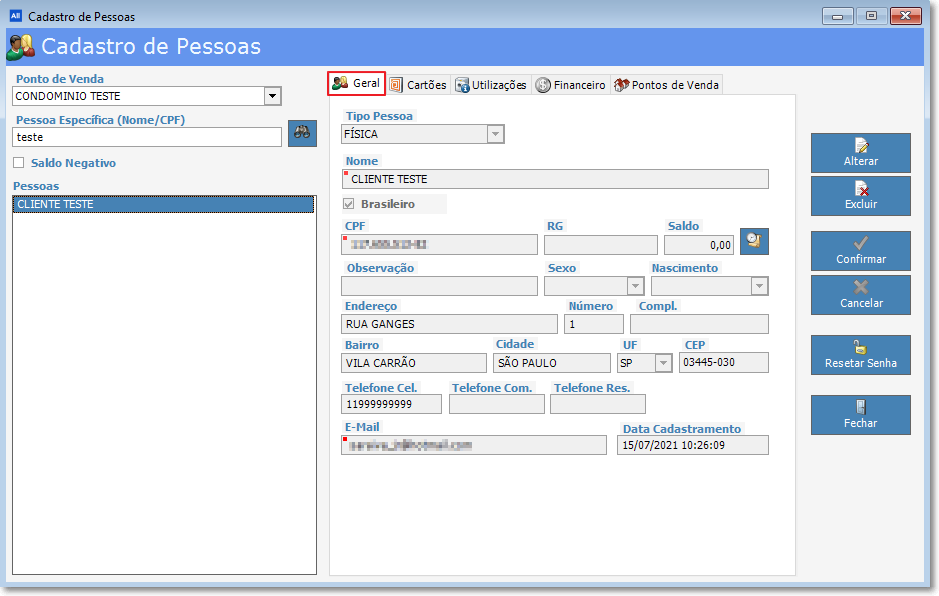Open the Financeiro tab
The image size is (939, 596).
(571, 85)
